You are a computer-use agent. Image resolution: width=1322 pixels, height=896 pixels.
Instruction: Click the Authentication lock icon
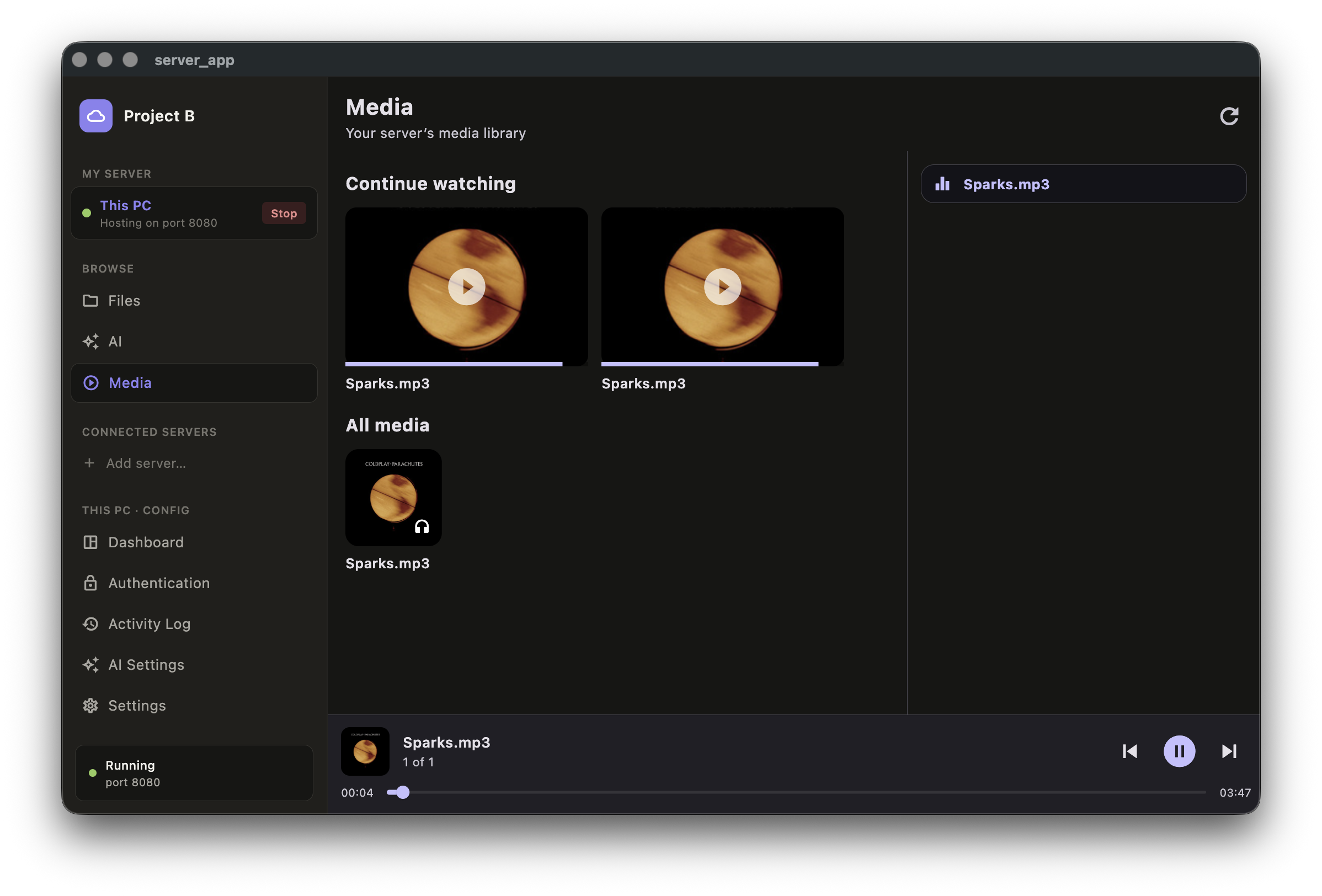(90, 583)
